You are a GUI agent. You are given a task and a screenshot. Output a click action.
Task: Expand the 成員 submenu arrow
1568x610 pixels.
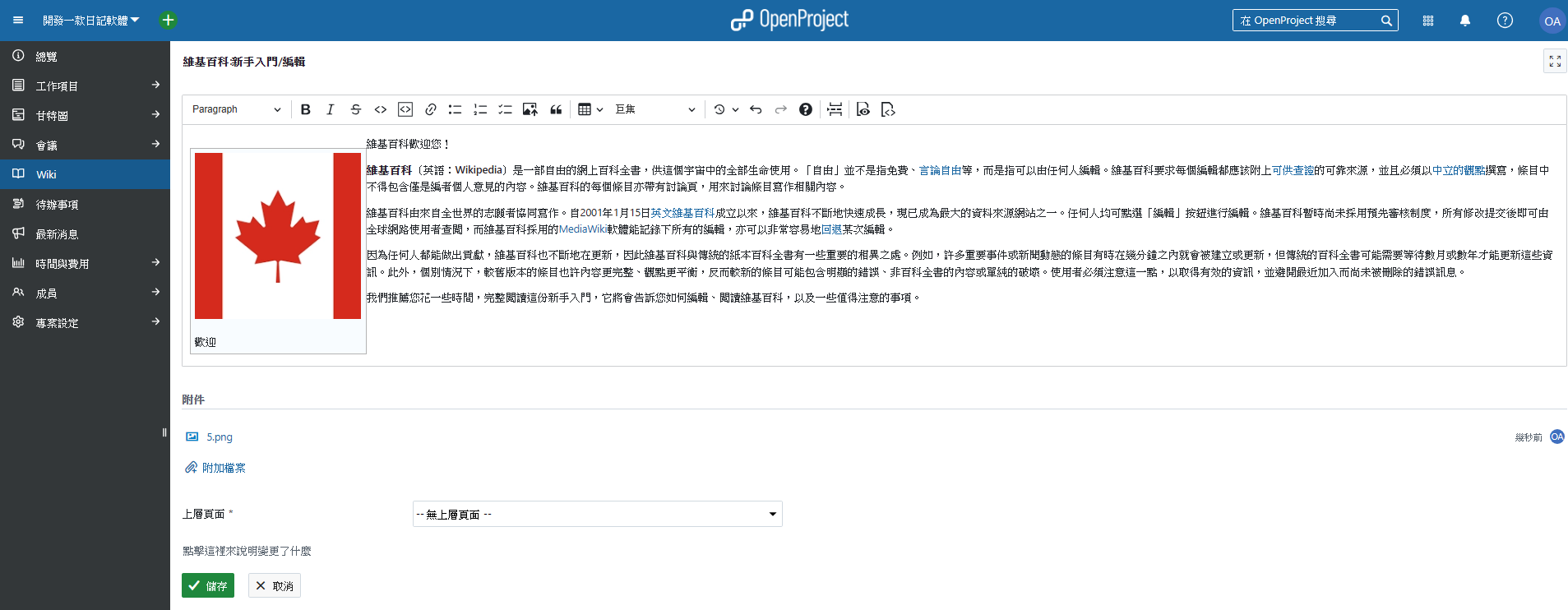click(156, 292)
